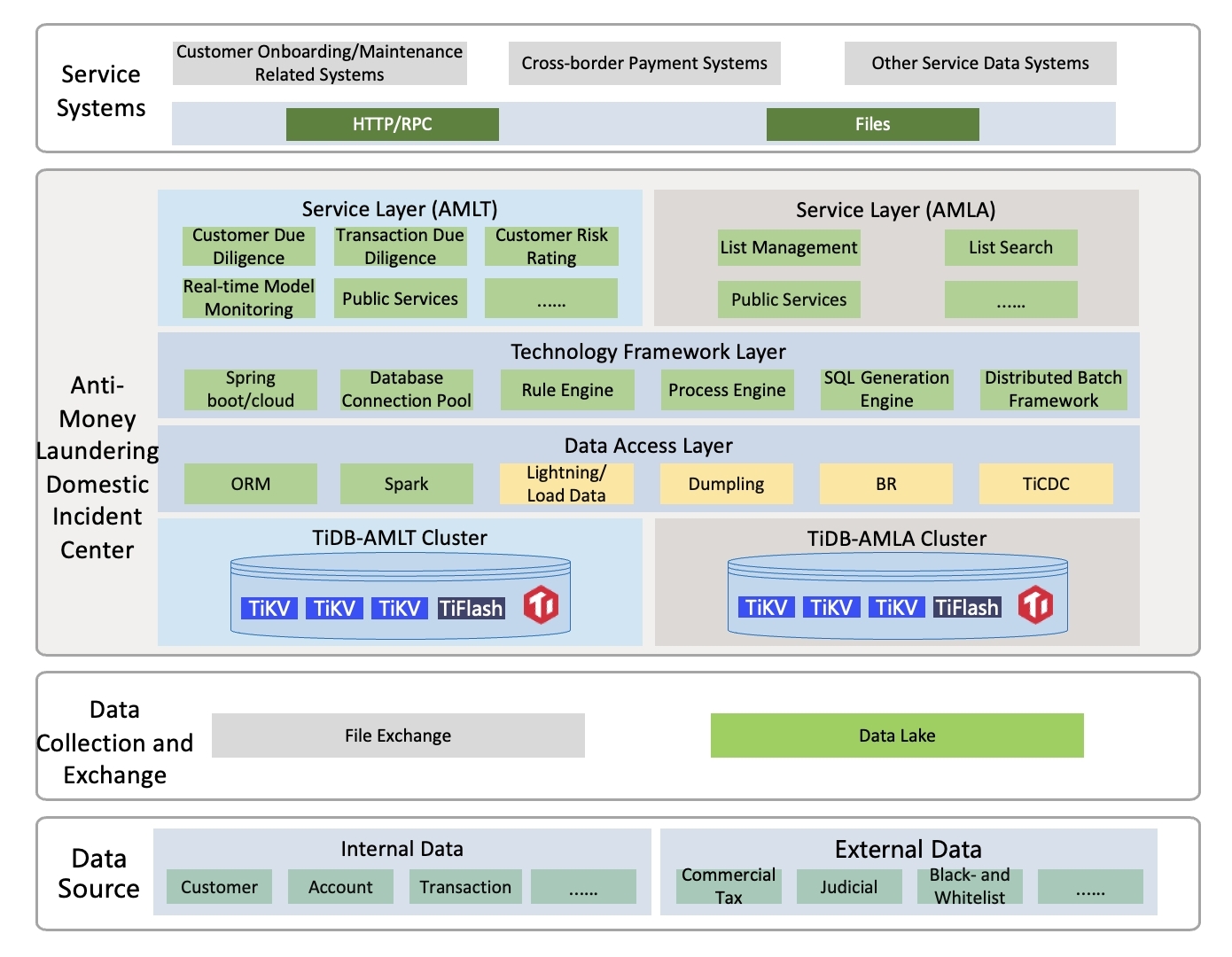Select the Rule Engine component
The width and height of the screenshot is (1232, 957).
567,390
